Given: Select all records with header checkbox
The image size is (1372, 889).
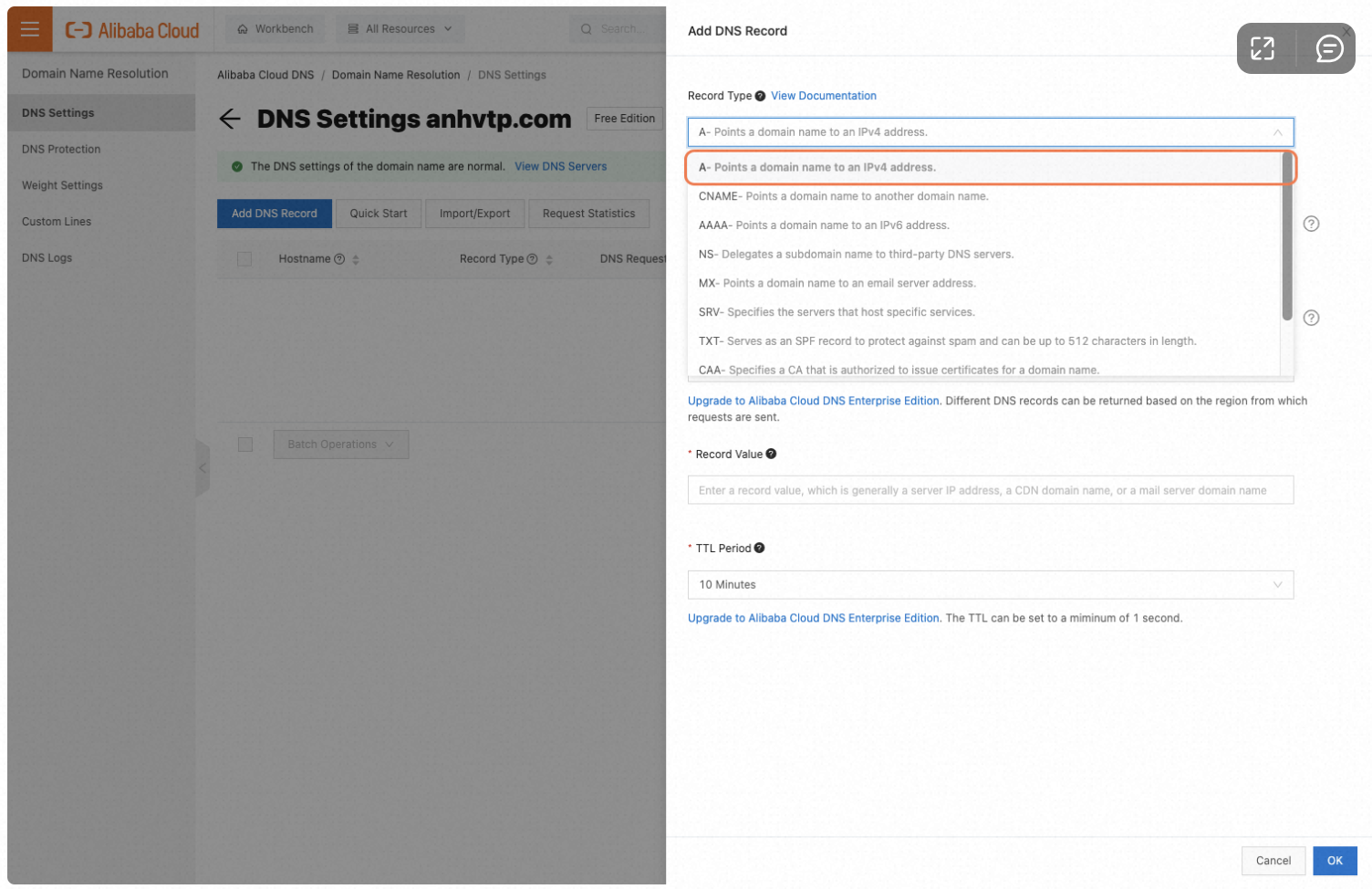Looking at the screenshot, I should click(244, 259).
